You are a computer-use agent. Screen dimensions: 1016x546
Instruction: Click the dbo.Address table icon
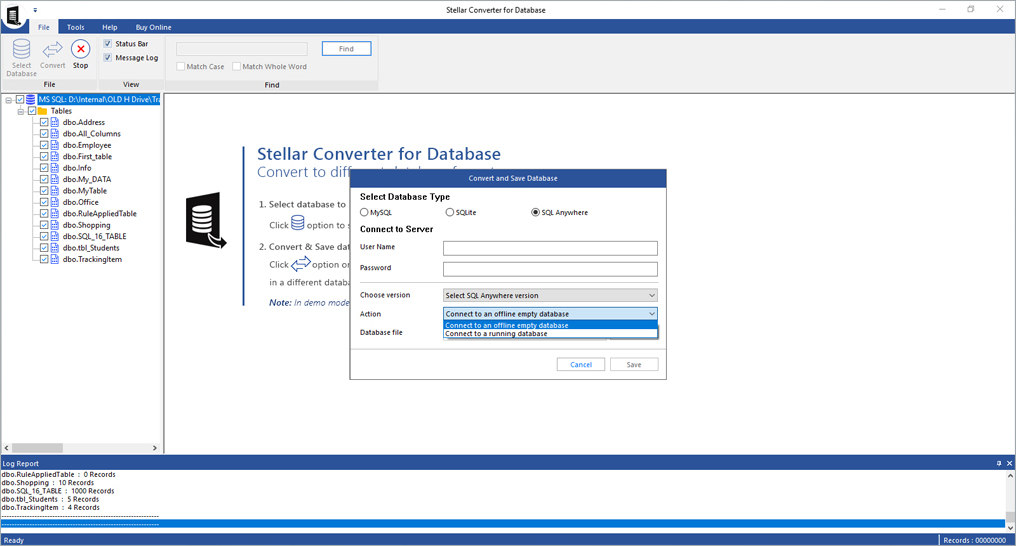click(56, 122)
